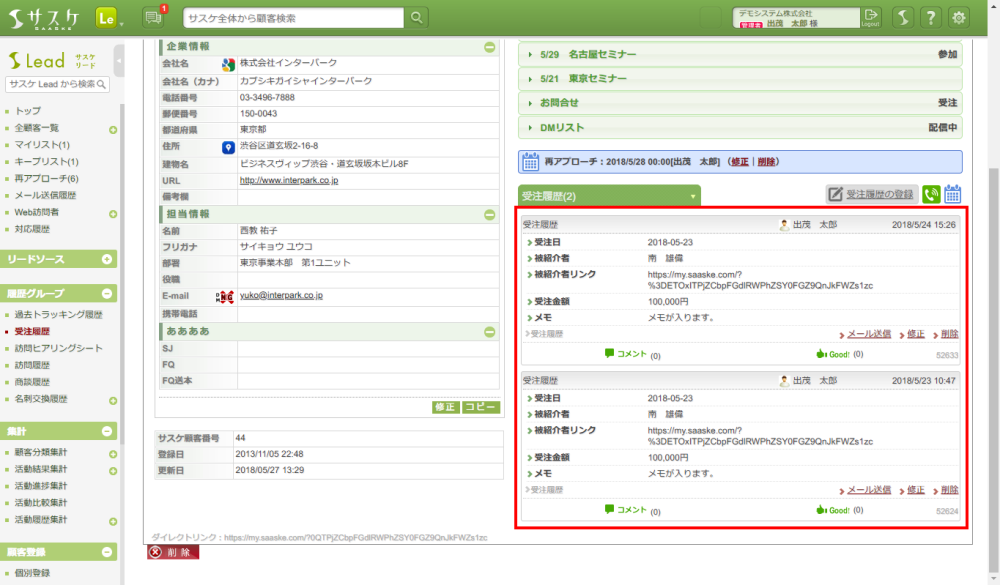Click the green phone call icon
Viewport: 1000px width, 585px height.
[x=931, y=194]
